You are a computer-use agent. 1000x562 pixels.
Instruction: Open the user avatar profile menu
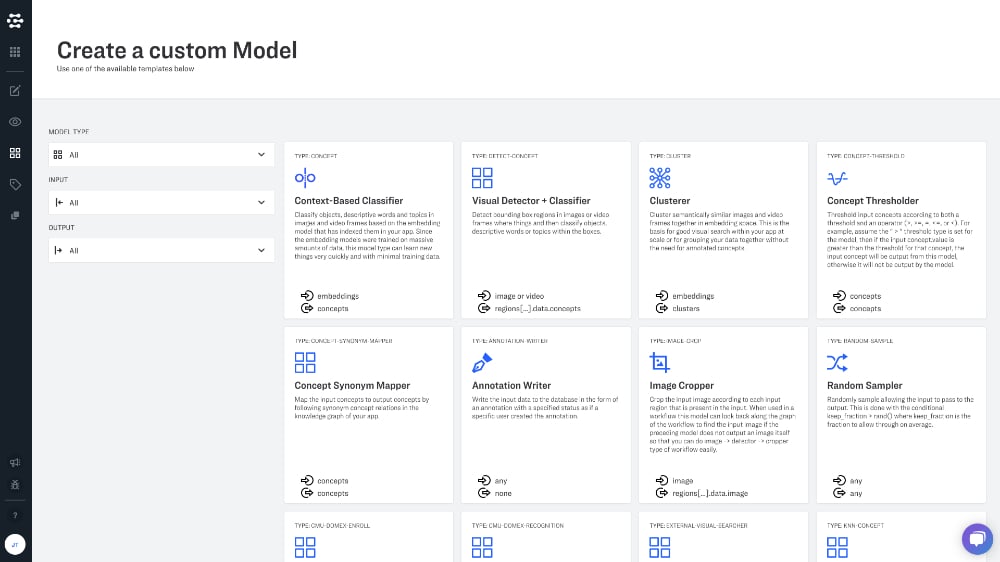pyautogui.click(x=15, y=545)
